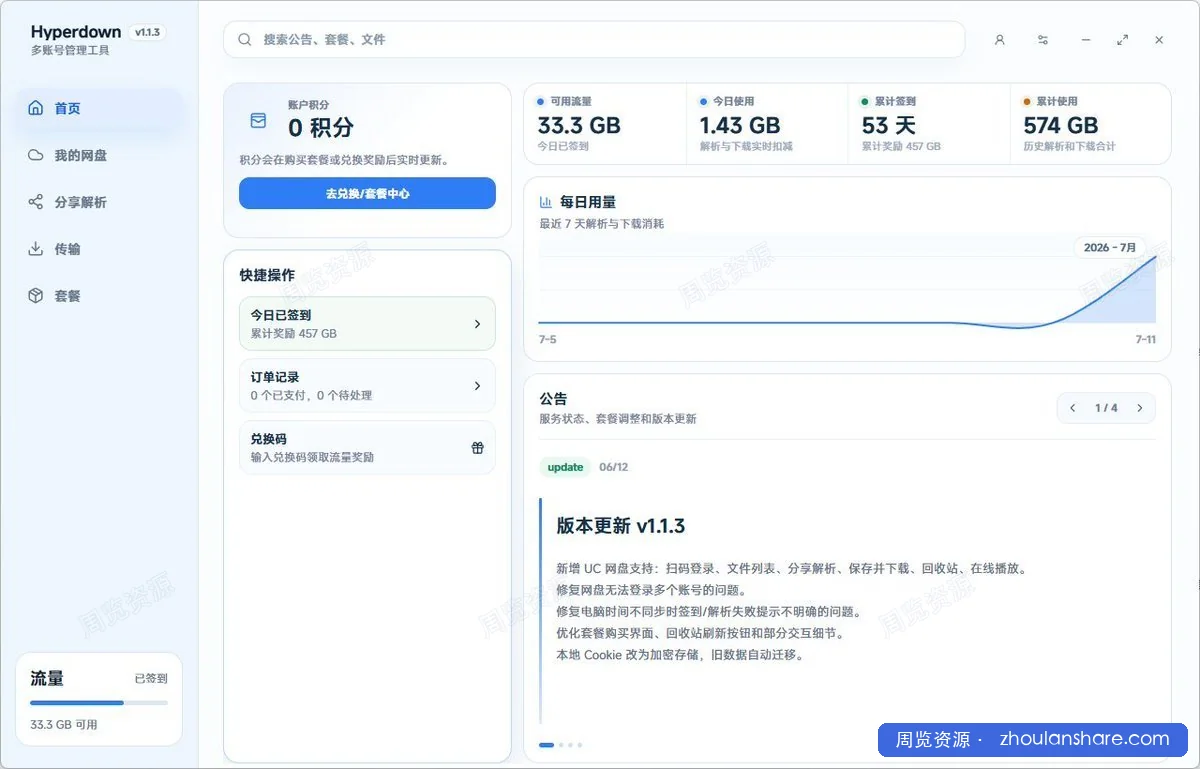Click the Hyperdown app title
Viewport: 1200px width, 769px height.
[76, 32]
